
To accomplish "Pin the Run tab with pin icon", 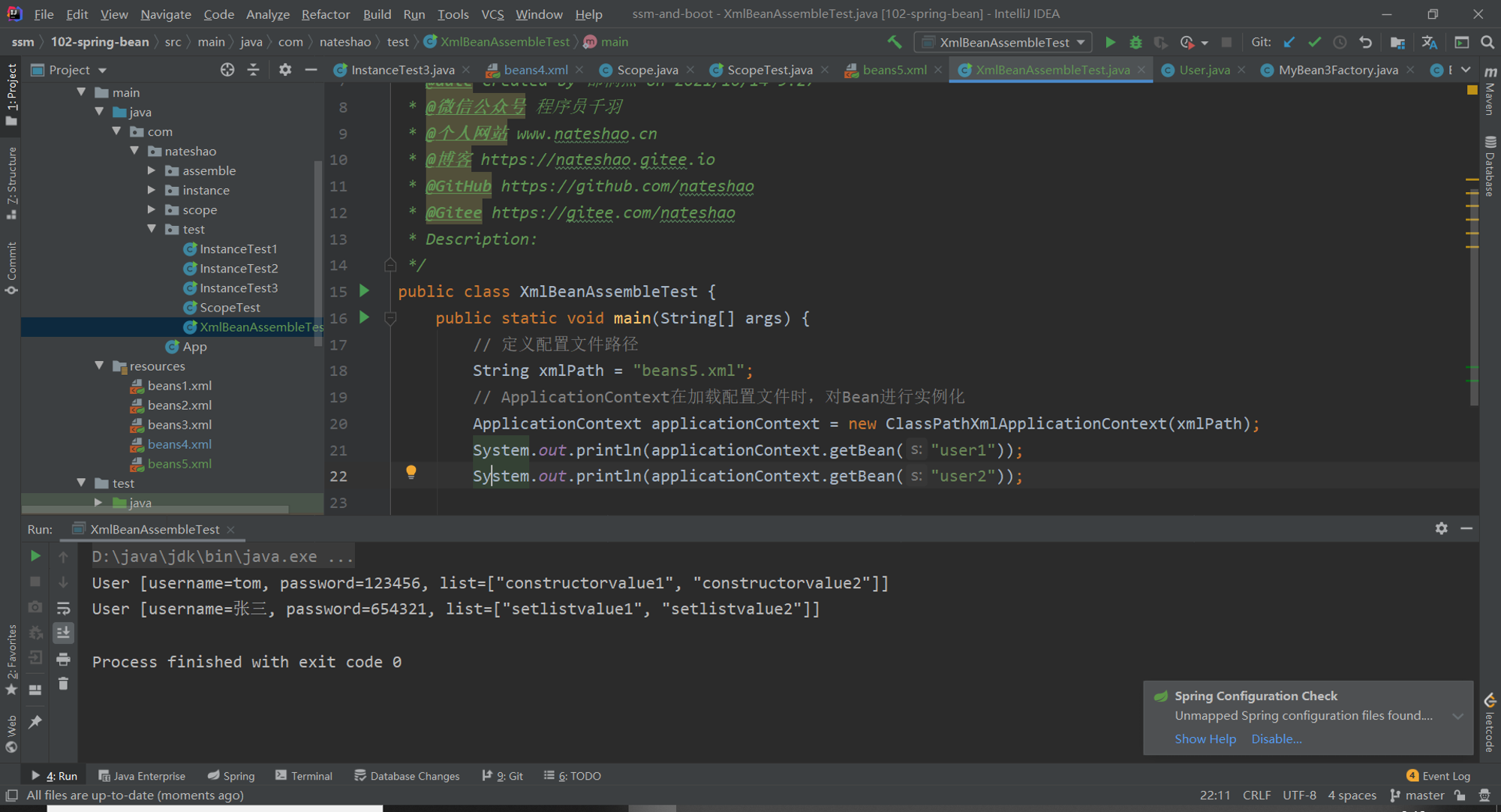I will [35, 722].
